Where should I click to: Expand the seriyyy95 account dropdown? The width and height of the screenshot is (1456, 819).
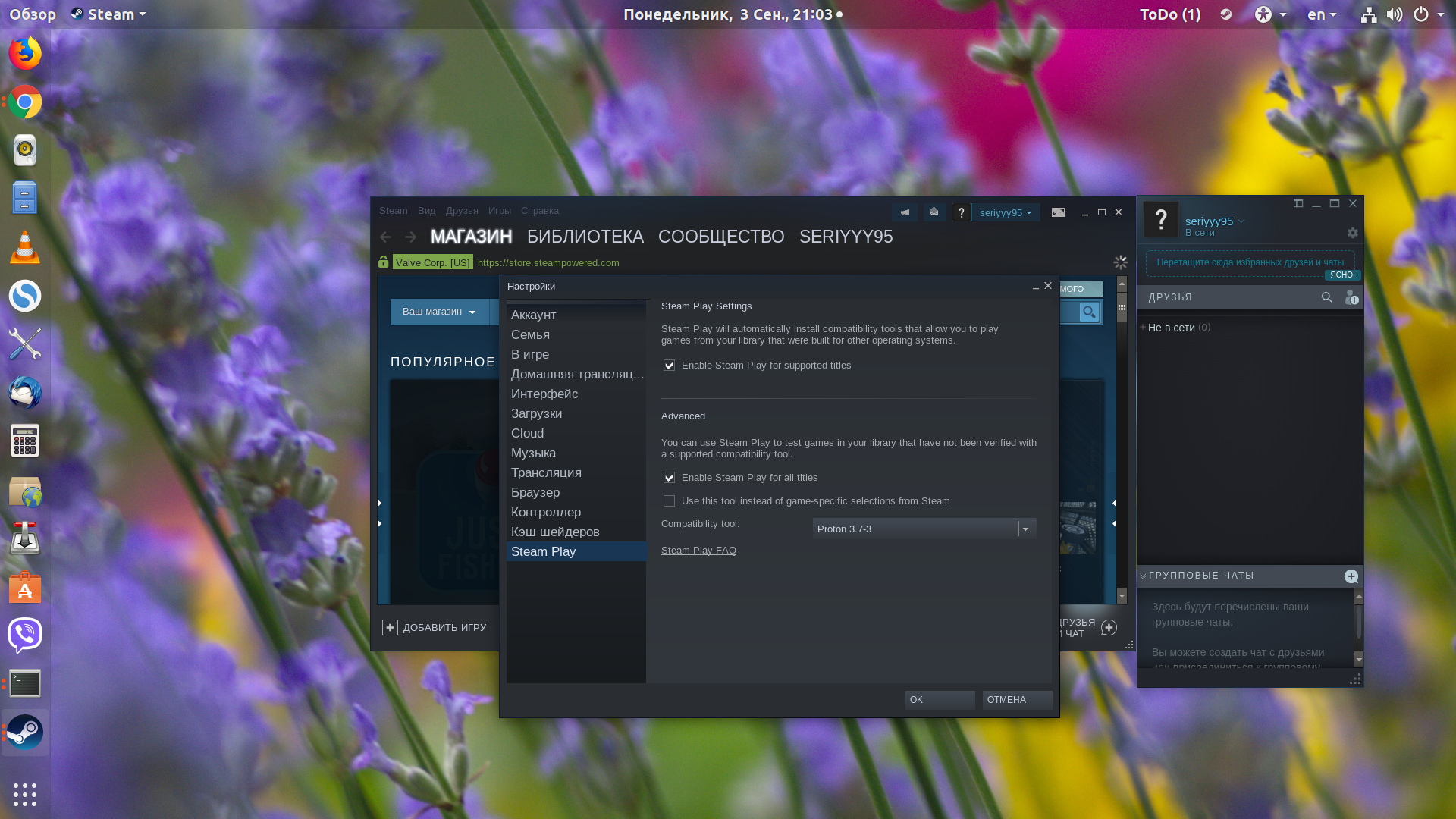point(1005,212)
